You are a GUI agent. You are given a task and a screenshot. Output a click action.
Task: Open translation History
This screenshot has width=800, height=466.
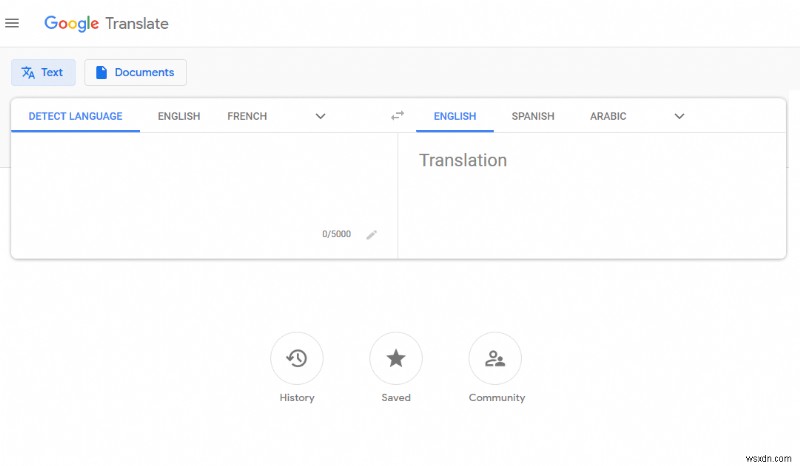[x=297, y=358]
